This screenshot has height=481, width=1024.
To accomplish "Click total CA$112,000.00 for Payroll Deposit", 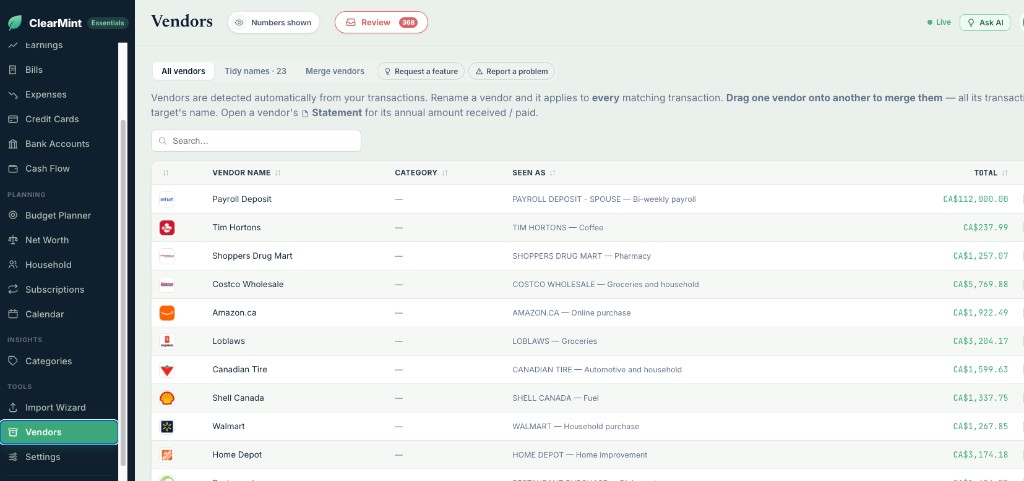I will pyautogui.click(x=976, y=199).
